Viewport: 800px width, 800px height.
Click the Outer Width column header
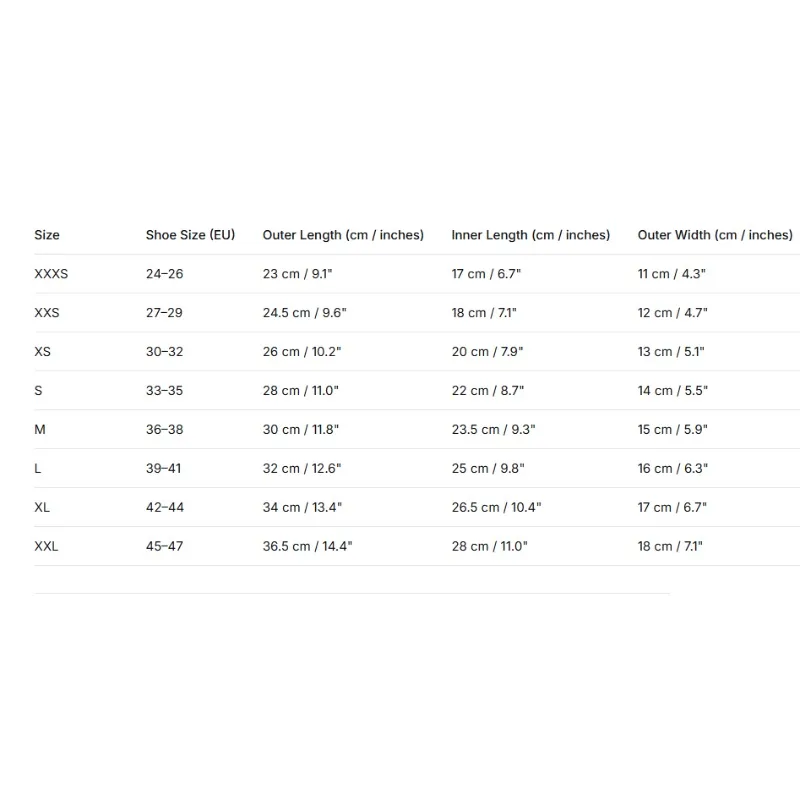pyautogui.click(x=715, y=235)
